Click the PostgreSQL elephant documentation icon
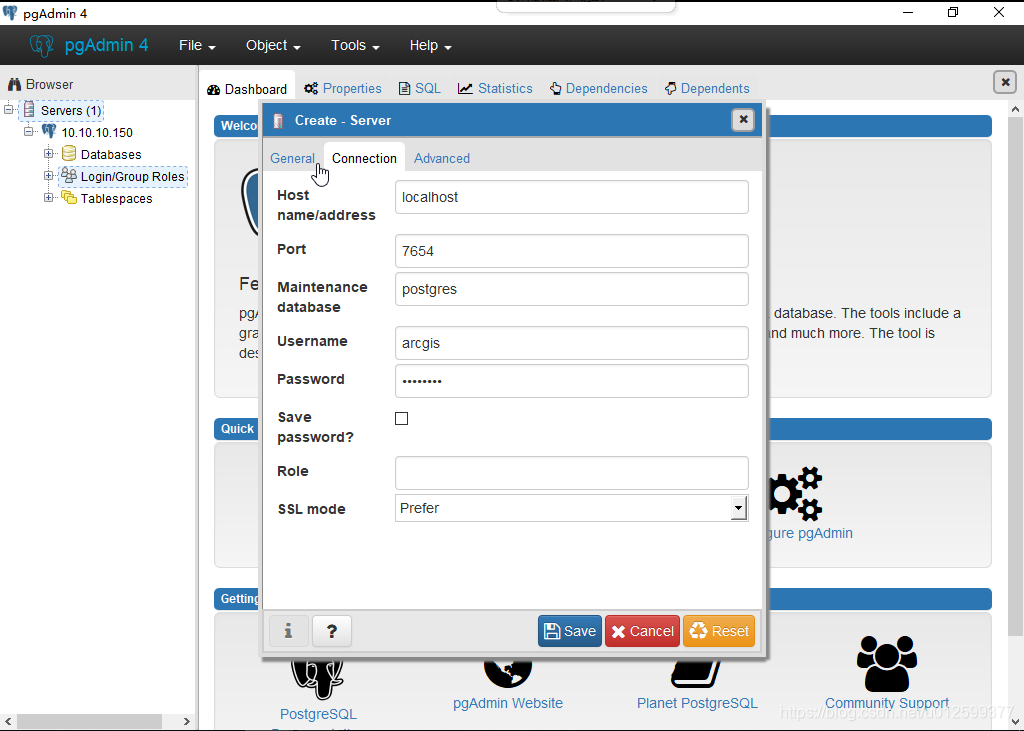Viewport: 1024px width, 731px height. click(x=317, y=679)
